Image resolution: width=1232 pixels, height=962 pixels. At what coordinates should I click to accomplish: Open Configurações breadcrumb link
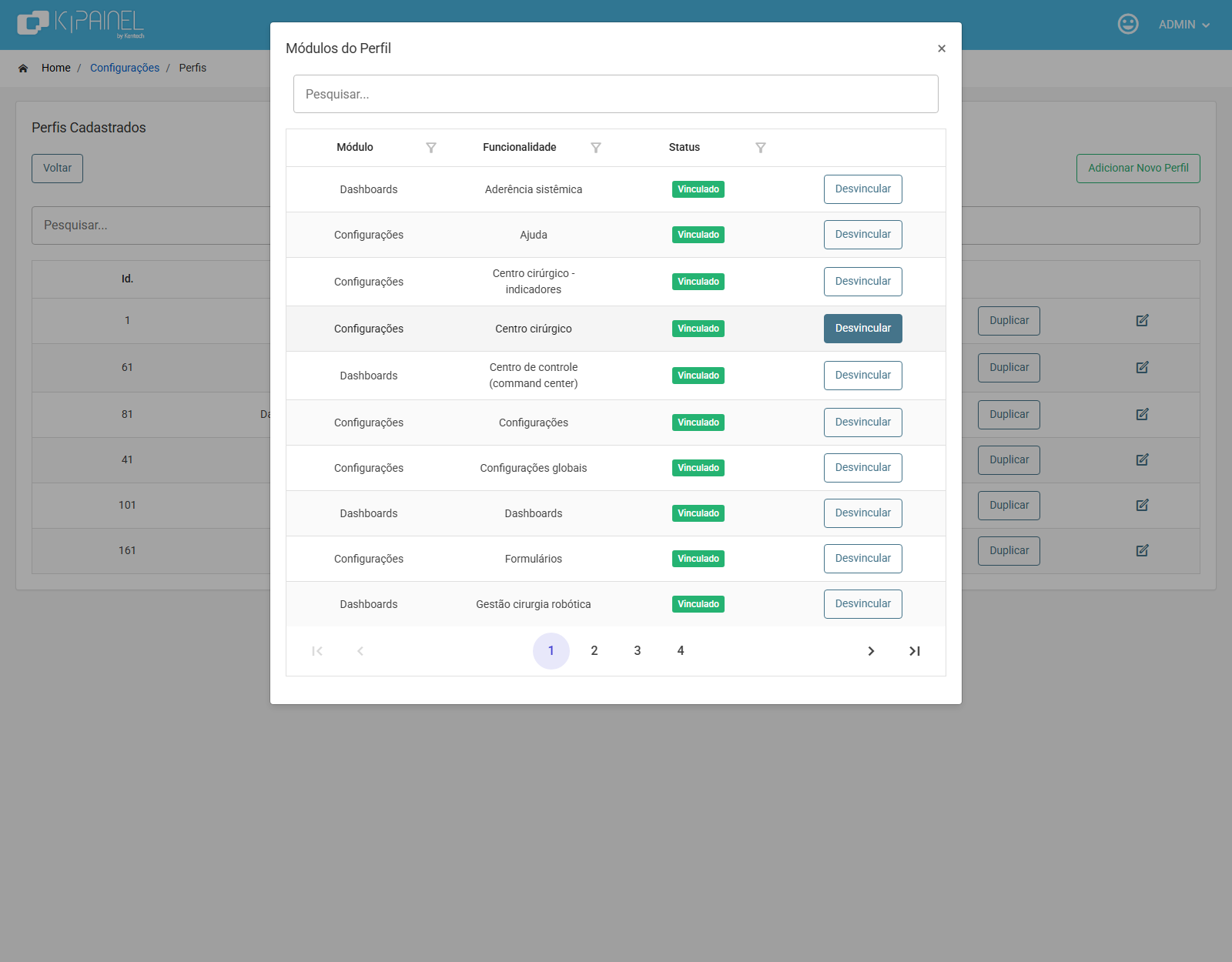point(125,68)
